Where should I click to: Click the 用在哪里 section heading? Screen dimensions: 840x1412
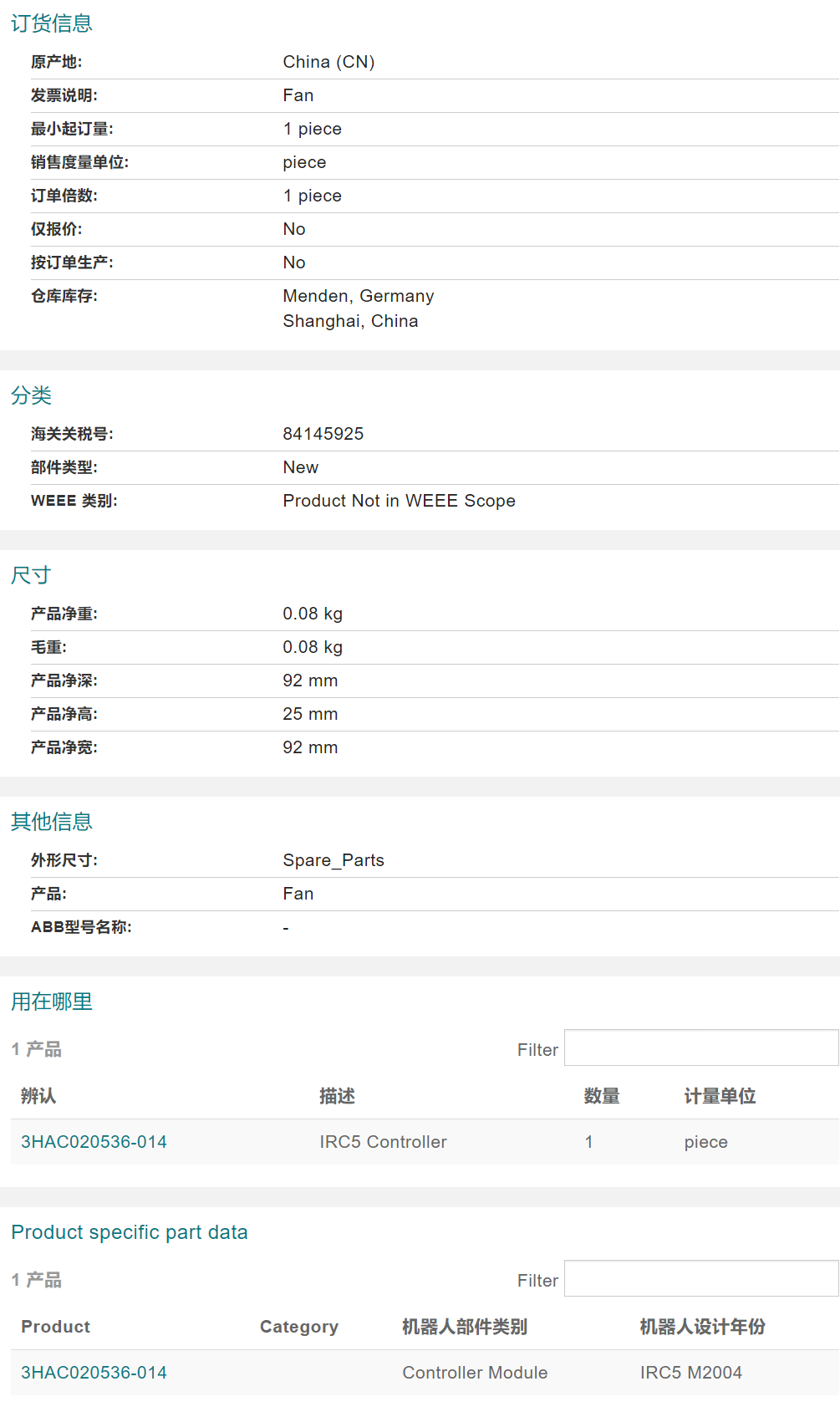(x=51, y=1002)
